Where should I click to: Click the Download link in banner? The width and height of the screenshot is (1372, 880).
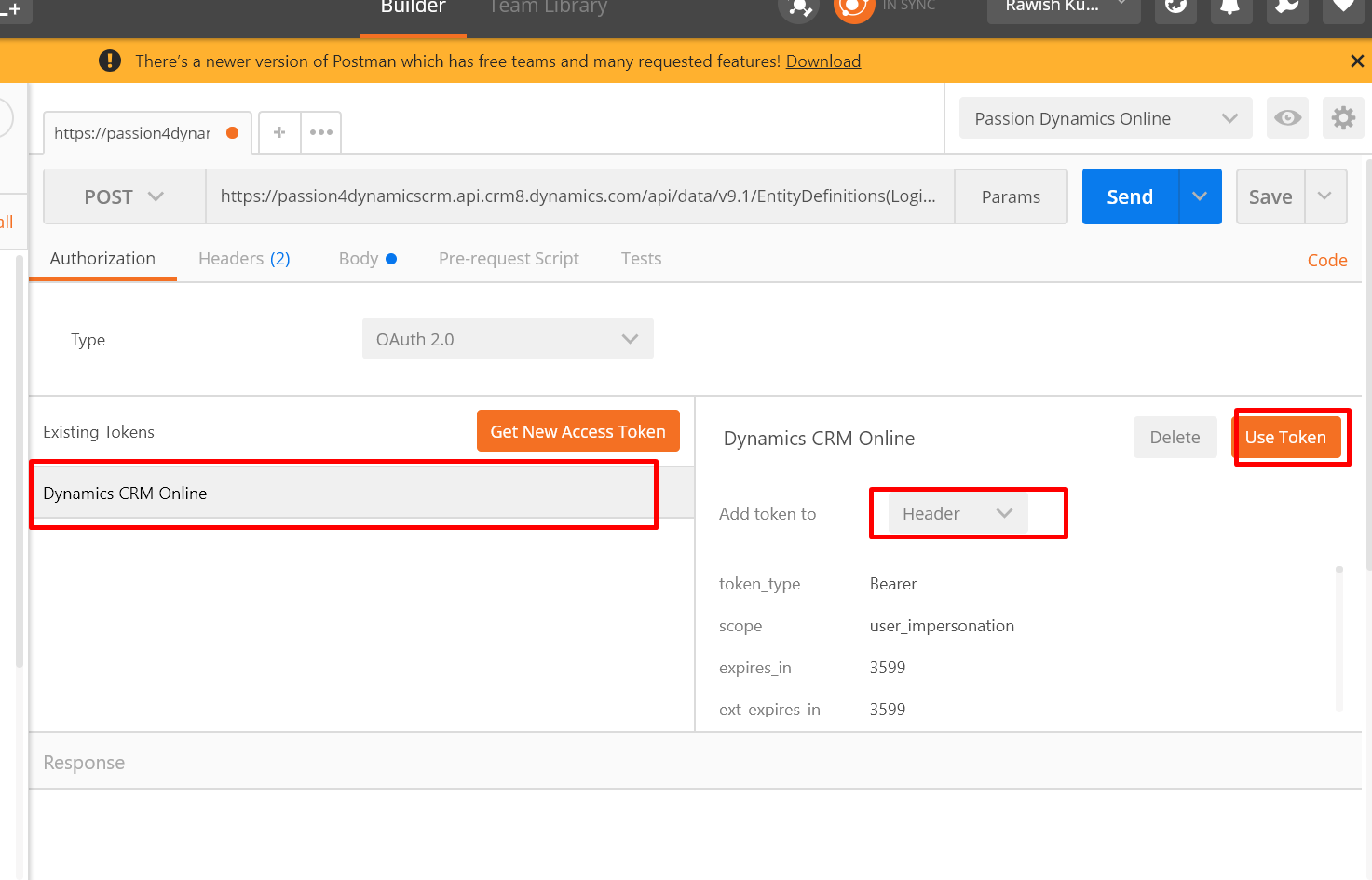pyautogui.click(x=822, y=61)
